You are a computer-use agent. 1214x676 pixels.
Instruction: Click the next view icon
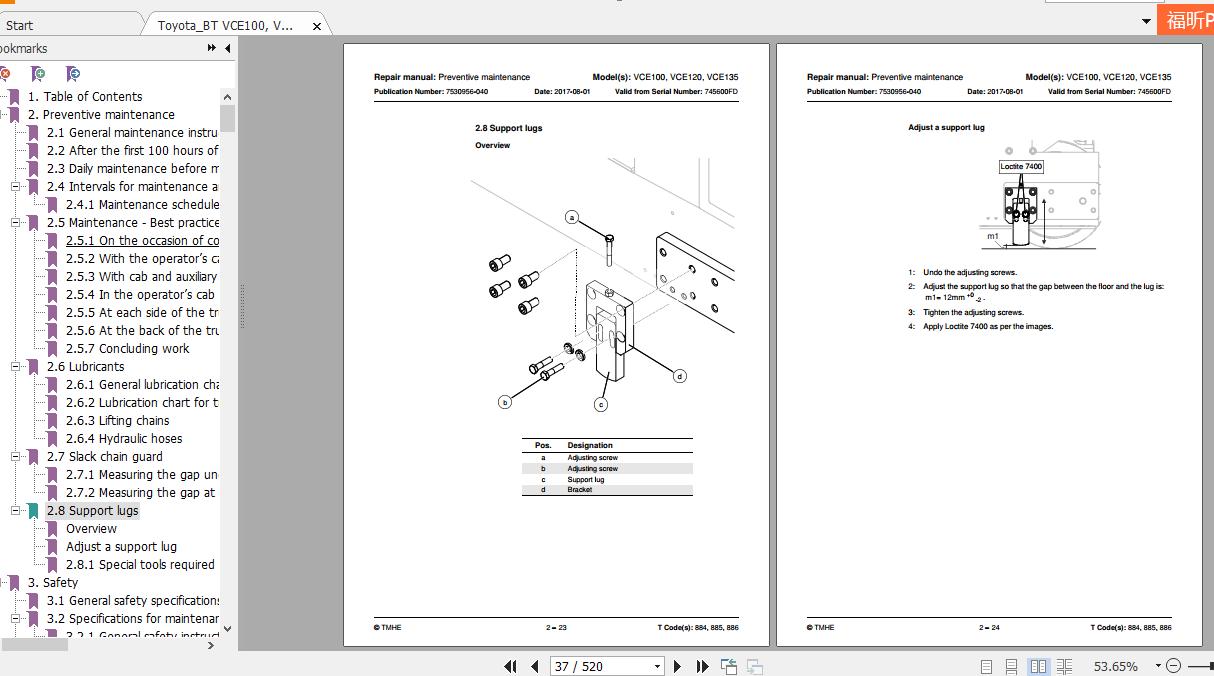click(754, 666)
